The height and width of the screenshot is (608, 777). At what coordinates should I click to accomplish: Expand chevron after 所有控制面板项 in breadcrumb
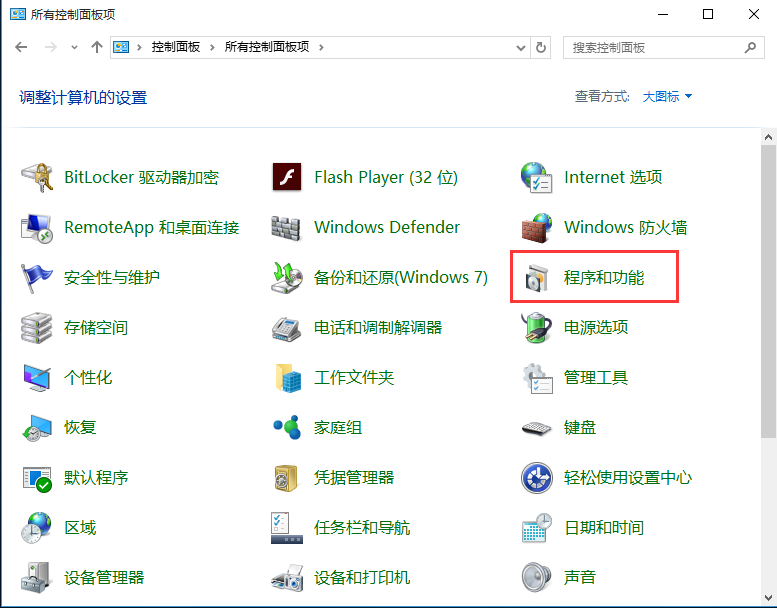pyautogui.click(x=321, y=48)
